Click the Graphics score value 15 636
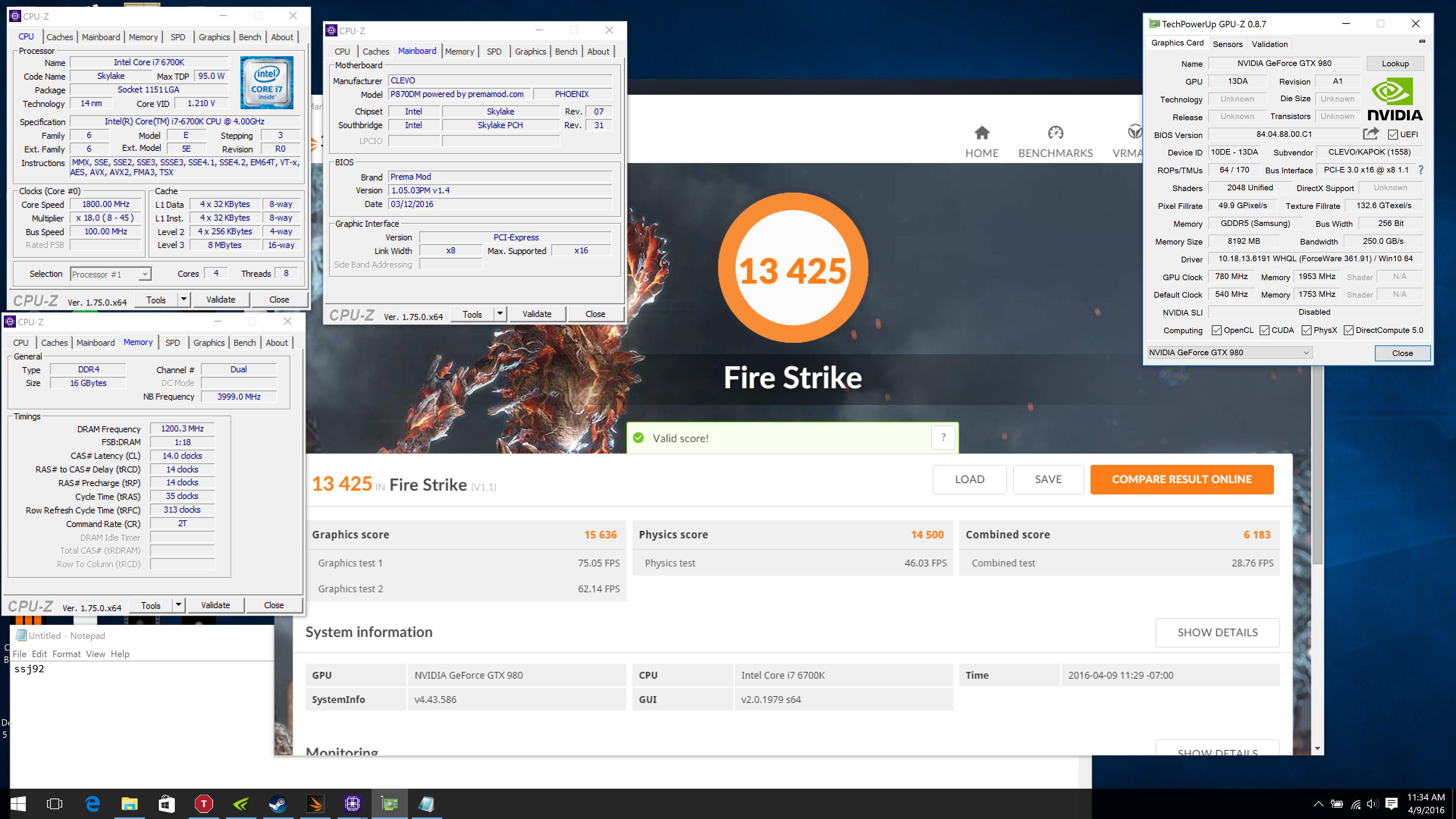 point(600,535)
